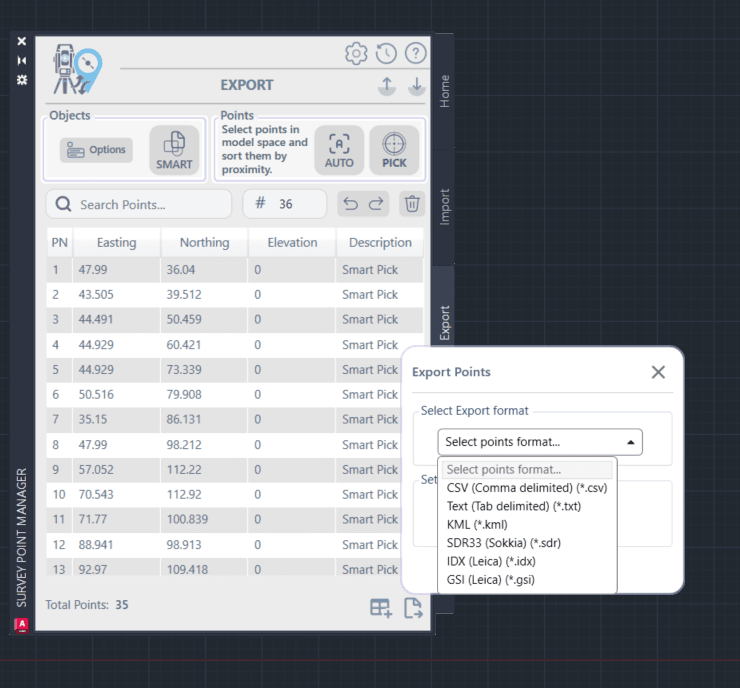Activate PICK point selection
Screen dimensions: 740x688
[x=394, y=152]
